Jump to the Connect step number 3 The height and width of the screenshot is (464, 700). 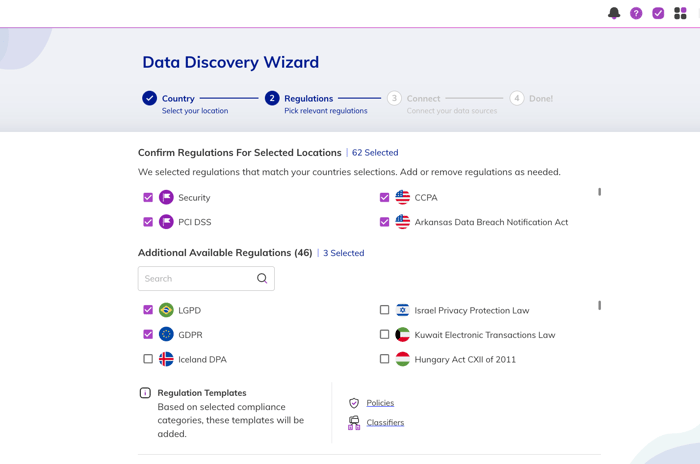[394, 98]
